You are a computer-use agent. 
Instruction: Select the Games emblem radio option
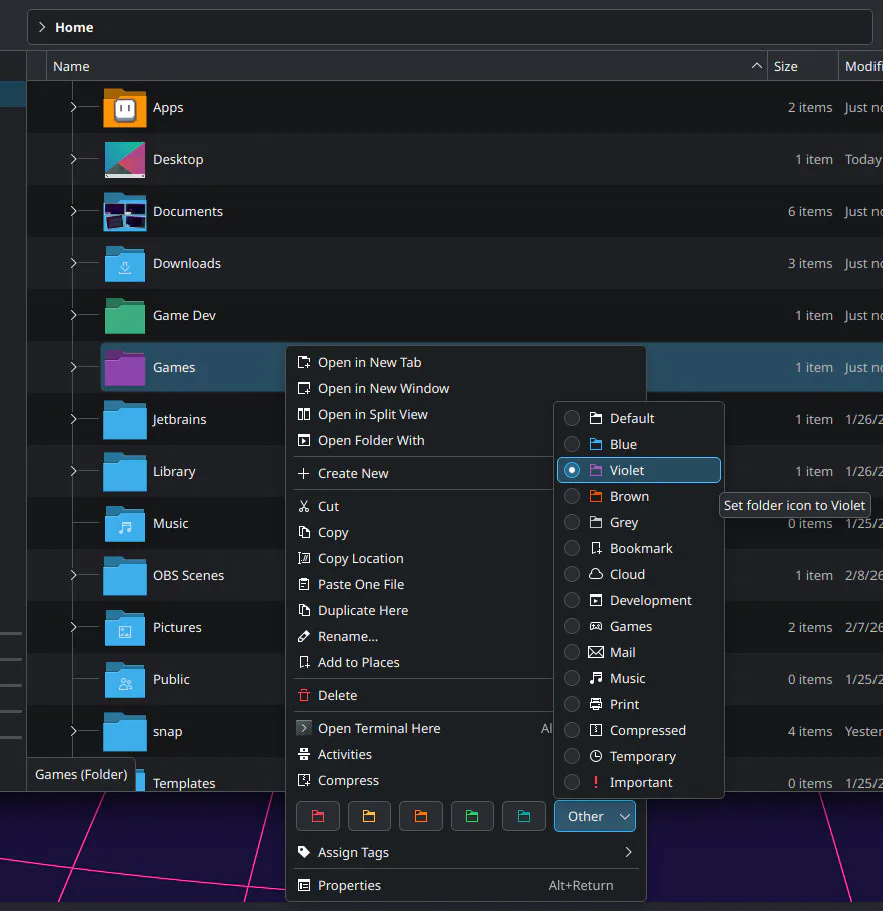tap(572, 626)
